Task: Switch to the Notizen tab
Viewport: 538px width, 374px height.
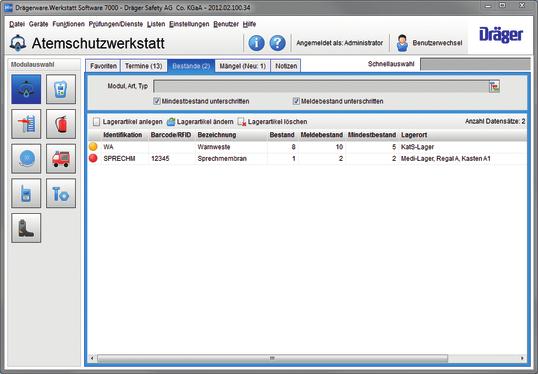Action: pos(286,66)
